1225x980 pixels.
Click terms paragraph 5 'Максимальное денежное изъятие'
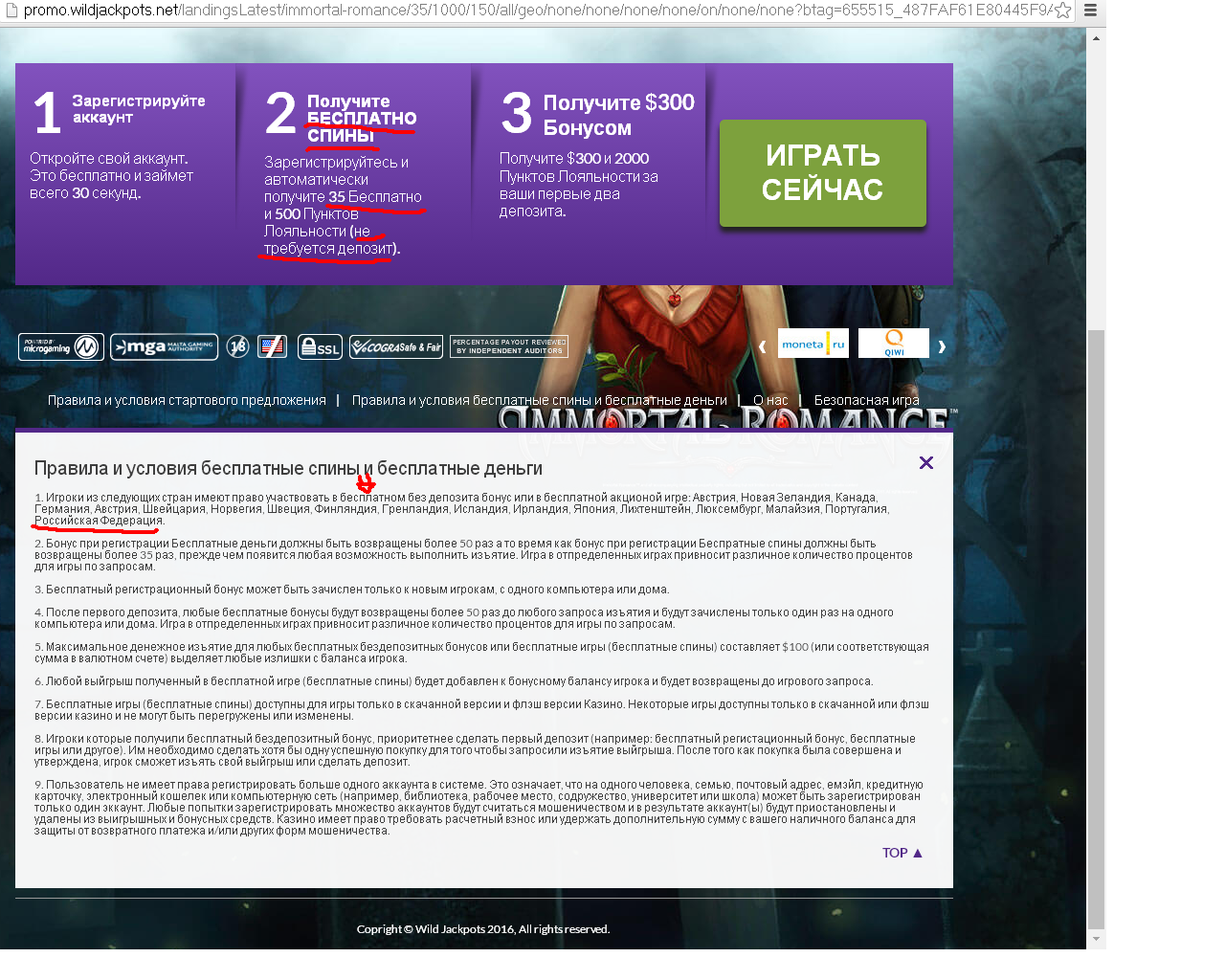click(481, 653)
